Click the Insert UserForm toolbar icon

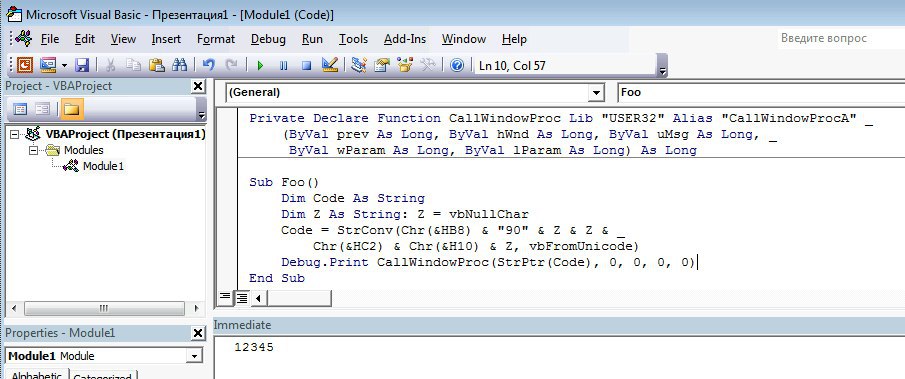pos(47,65)
